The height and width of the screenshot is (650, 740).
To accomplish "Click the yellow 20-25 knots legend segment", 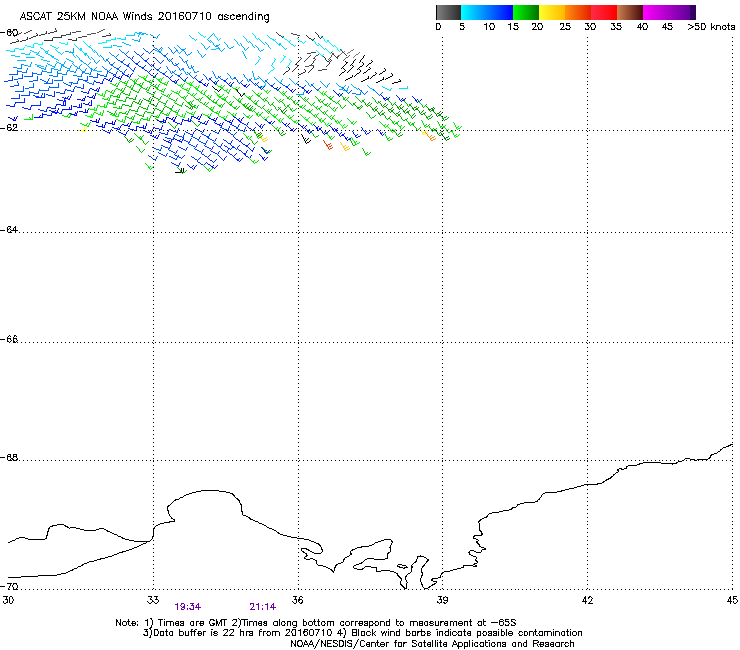I will pyautogui.click(x=552, y=12).
